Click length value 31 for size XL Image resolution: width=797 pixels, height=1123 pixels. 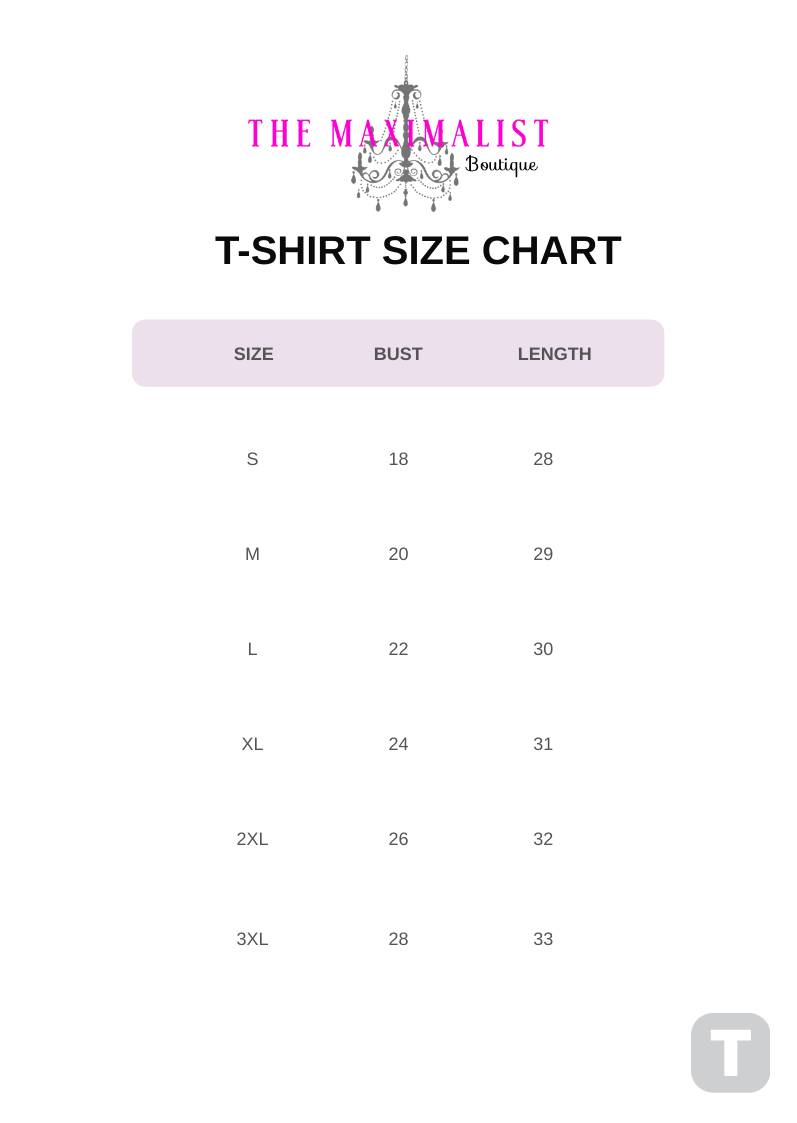pos(543,744)
